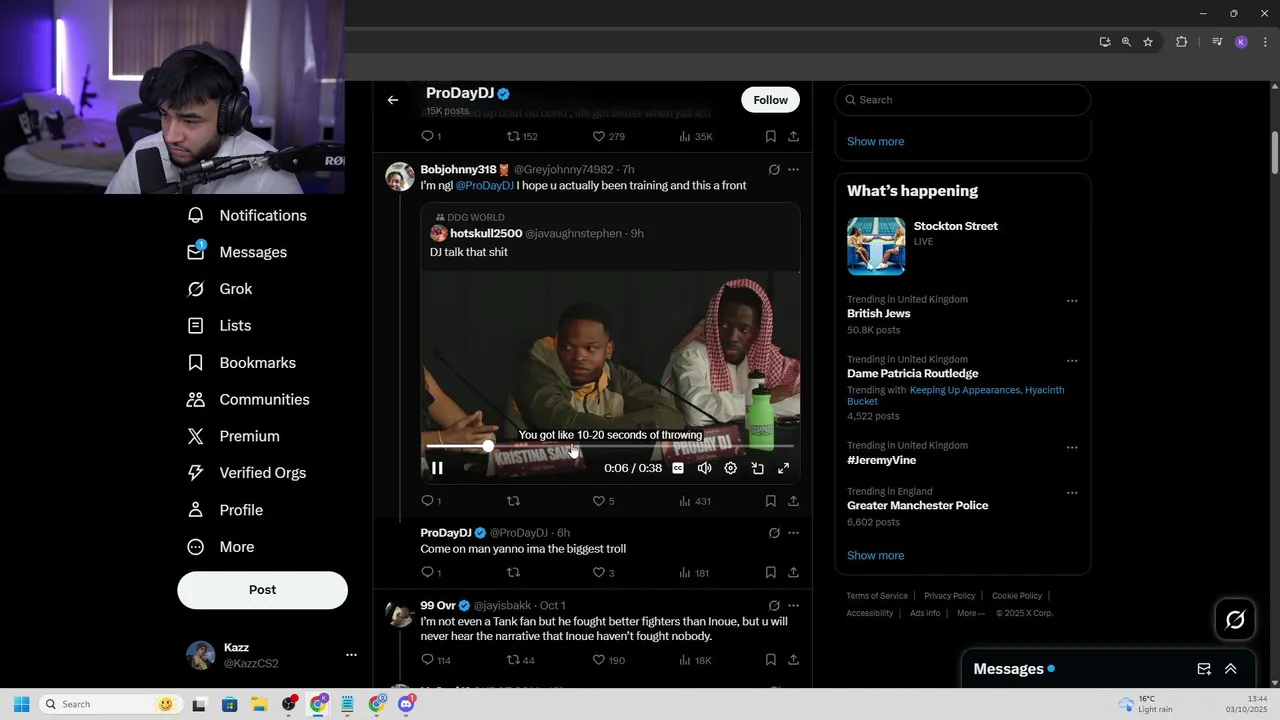1280x720 pixels.
Task: Open Messages in the sidebar
Action: point(237,253)
